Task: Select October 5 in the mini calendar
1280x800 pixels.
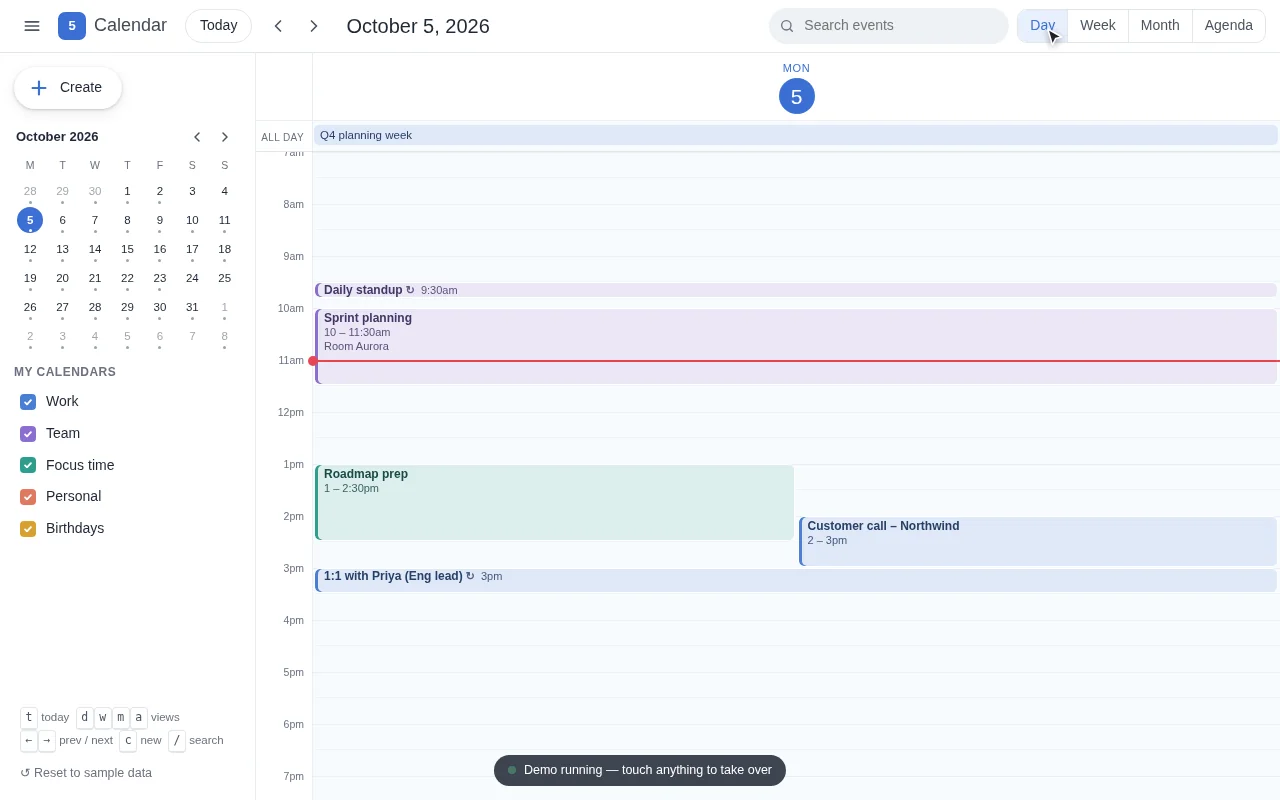Action: tap(30, 220)
